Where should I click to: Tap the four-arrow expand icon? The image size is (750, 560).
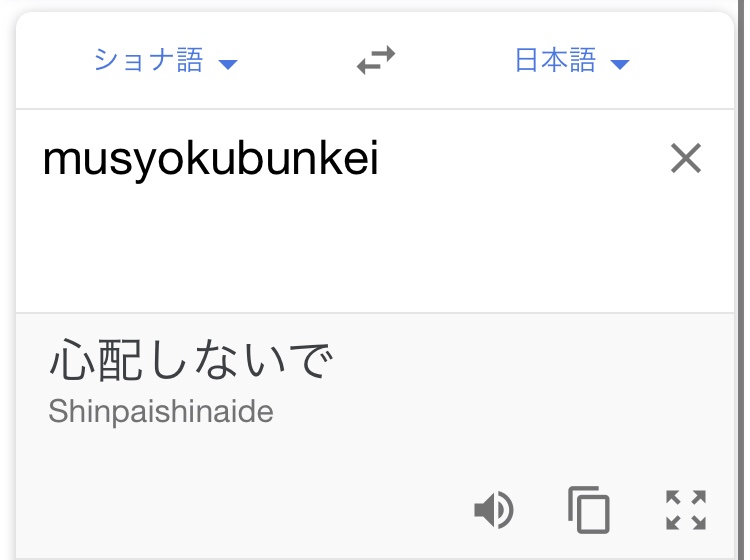point(686,510)
